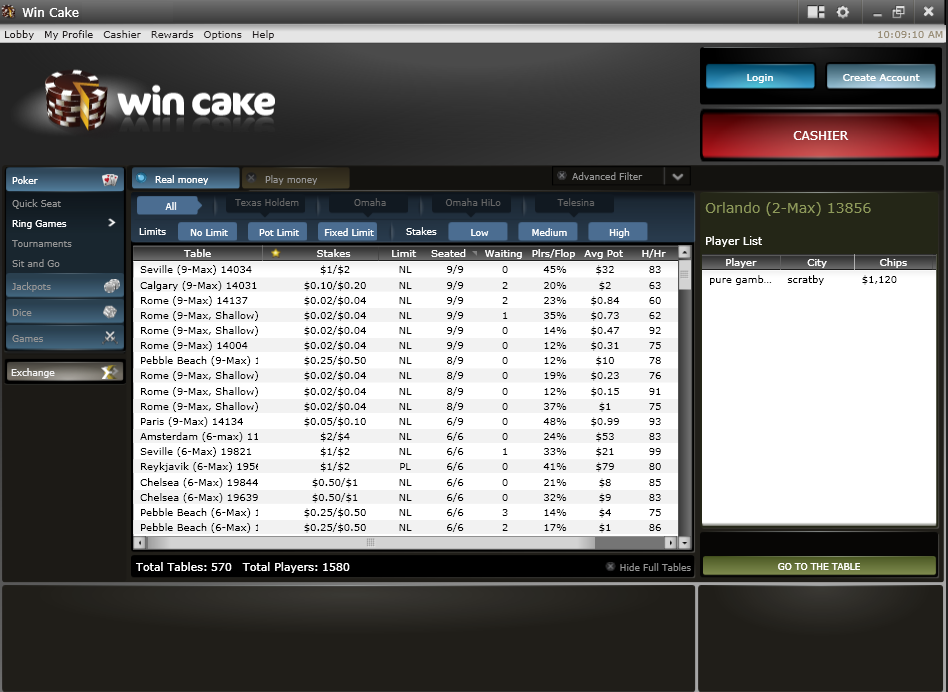This screenshot has width=948, height=692.
Task: Click the Poker cards icon in sidebar
Action: (x=109, y=180)
